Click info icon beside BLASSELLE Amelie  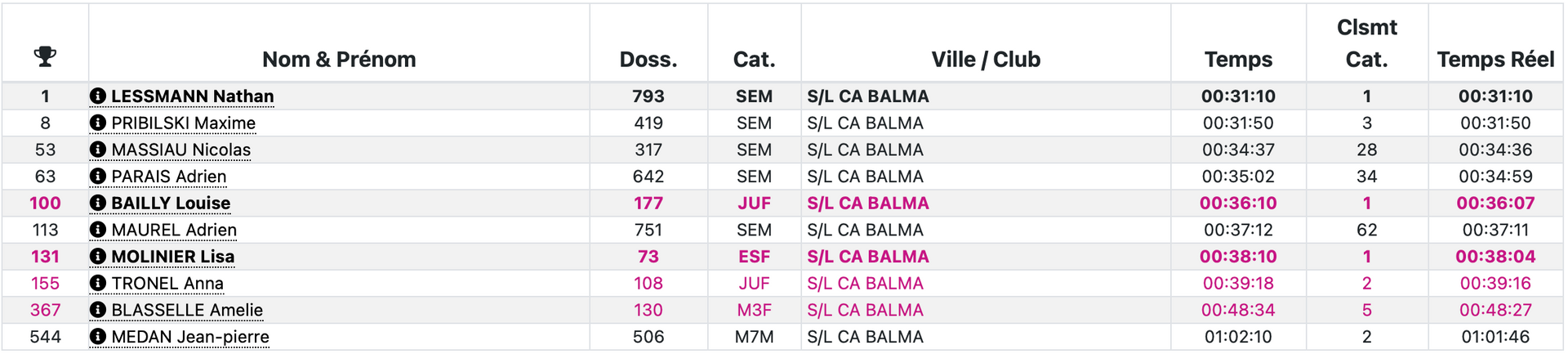(98, 310)
